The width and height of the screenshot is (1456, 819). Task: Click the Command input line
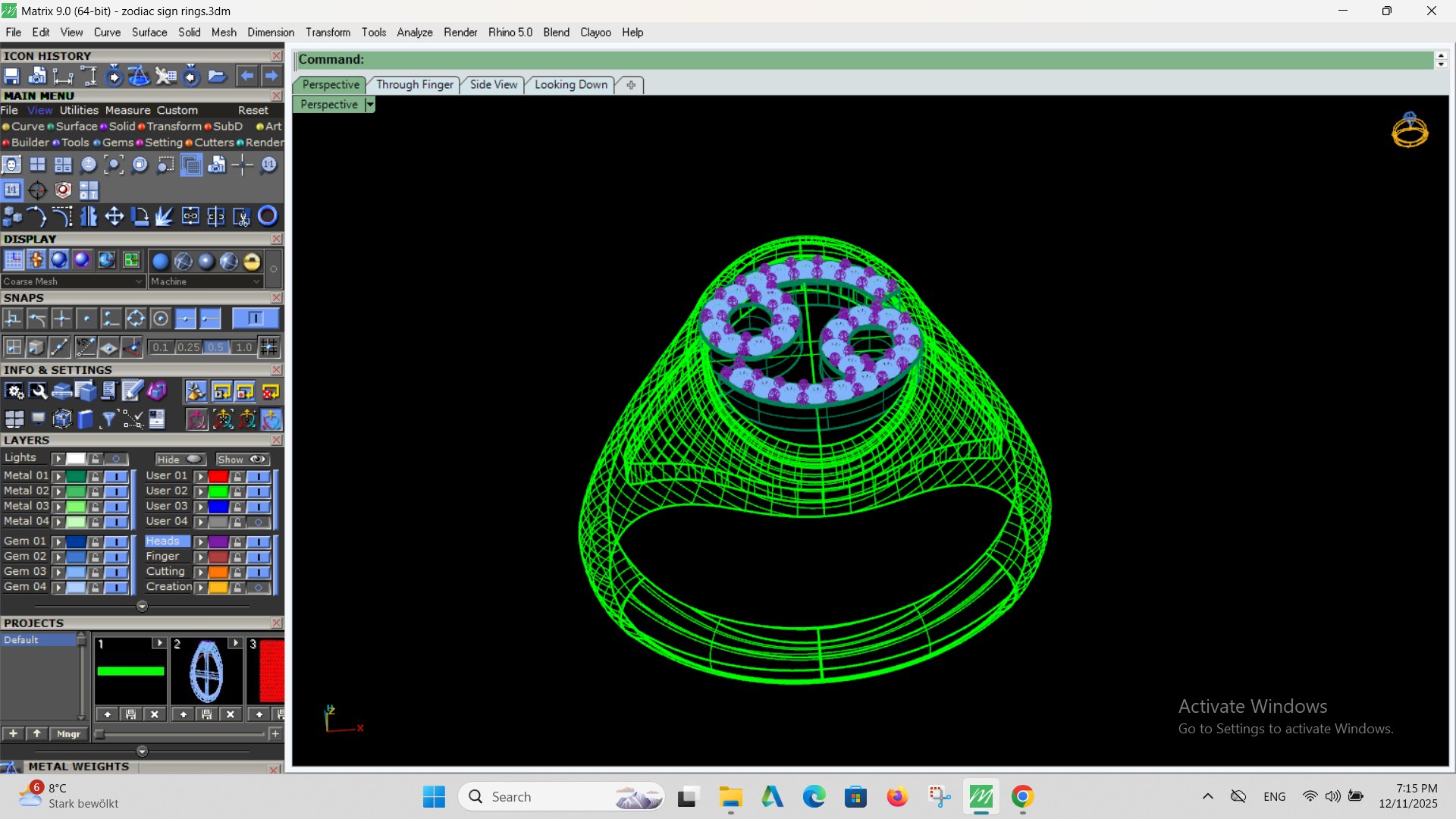coord(864,60)
